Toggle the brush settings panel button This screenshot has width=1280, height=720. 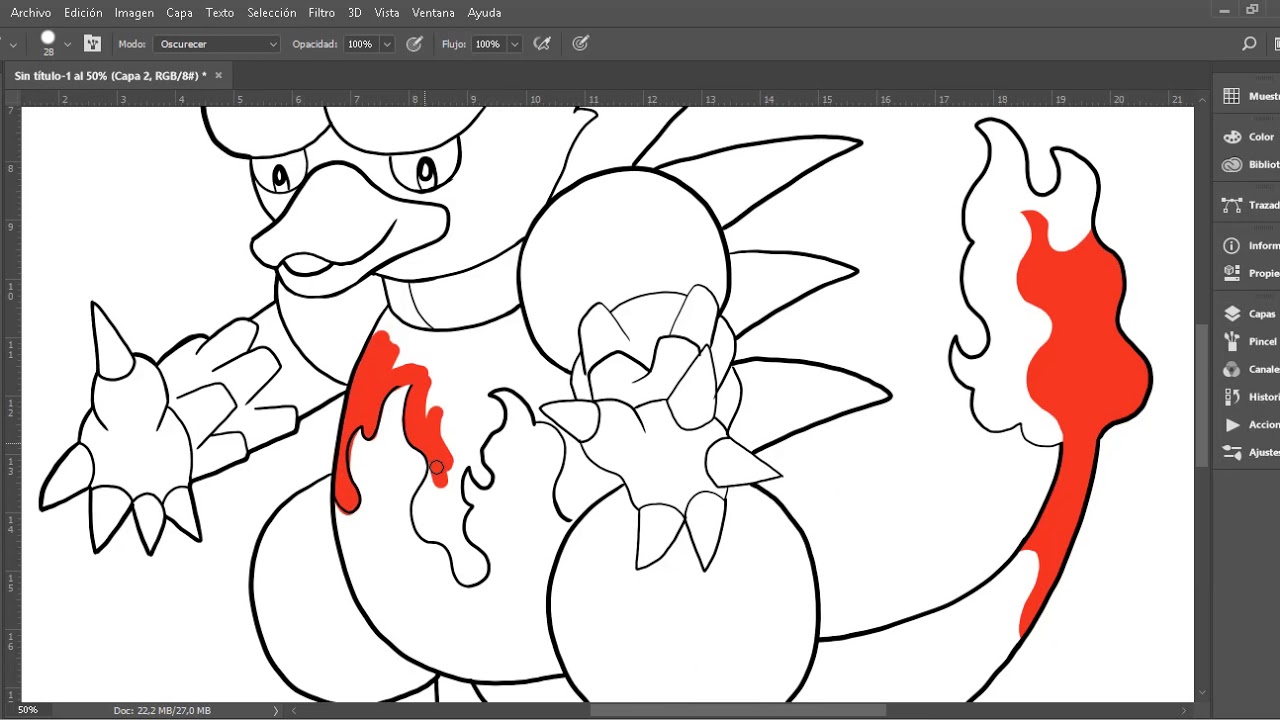click(93, 44)
